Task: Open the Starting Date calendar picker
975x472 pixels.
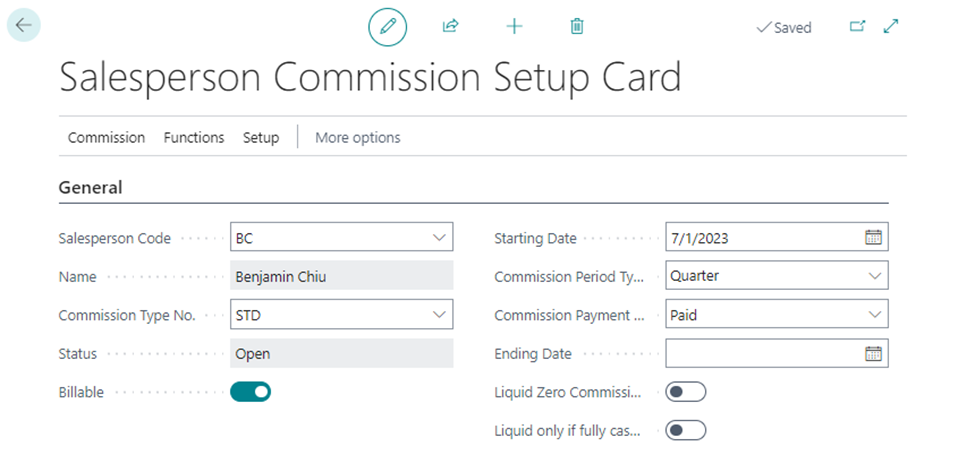Action: click(874, 237)
